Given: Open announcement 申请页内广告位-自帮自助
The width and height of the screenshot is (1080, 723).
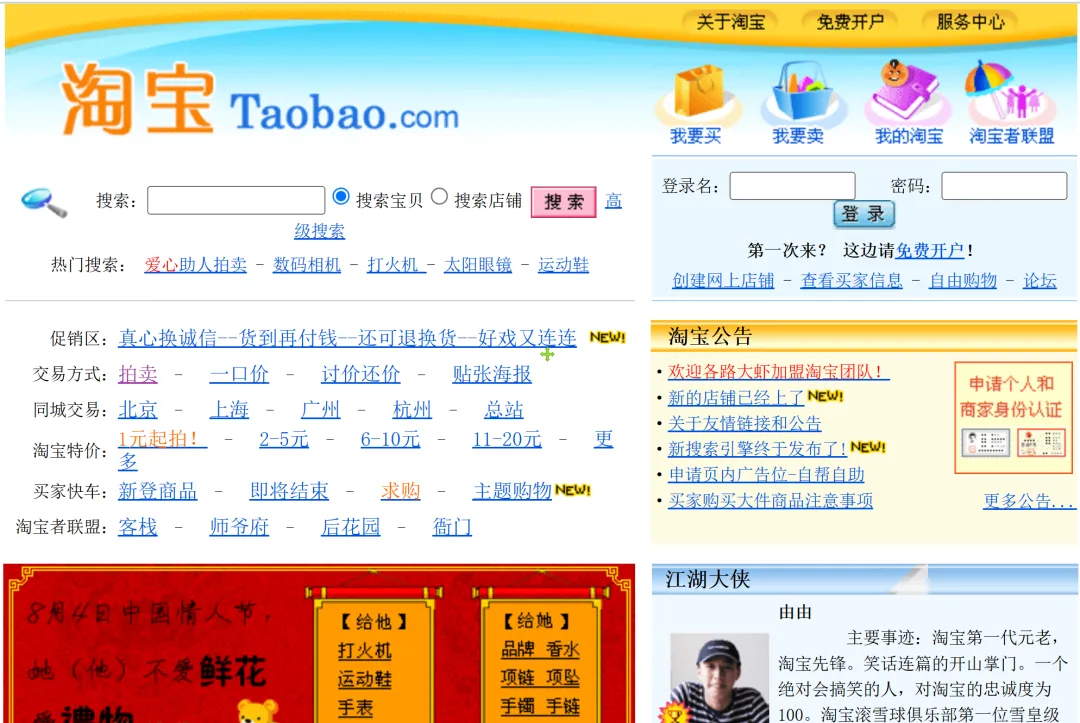Looking at the screenshot, I should click(x=766, y=474).
